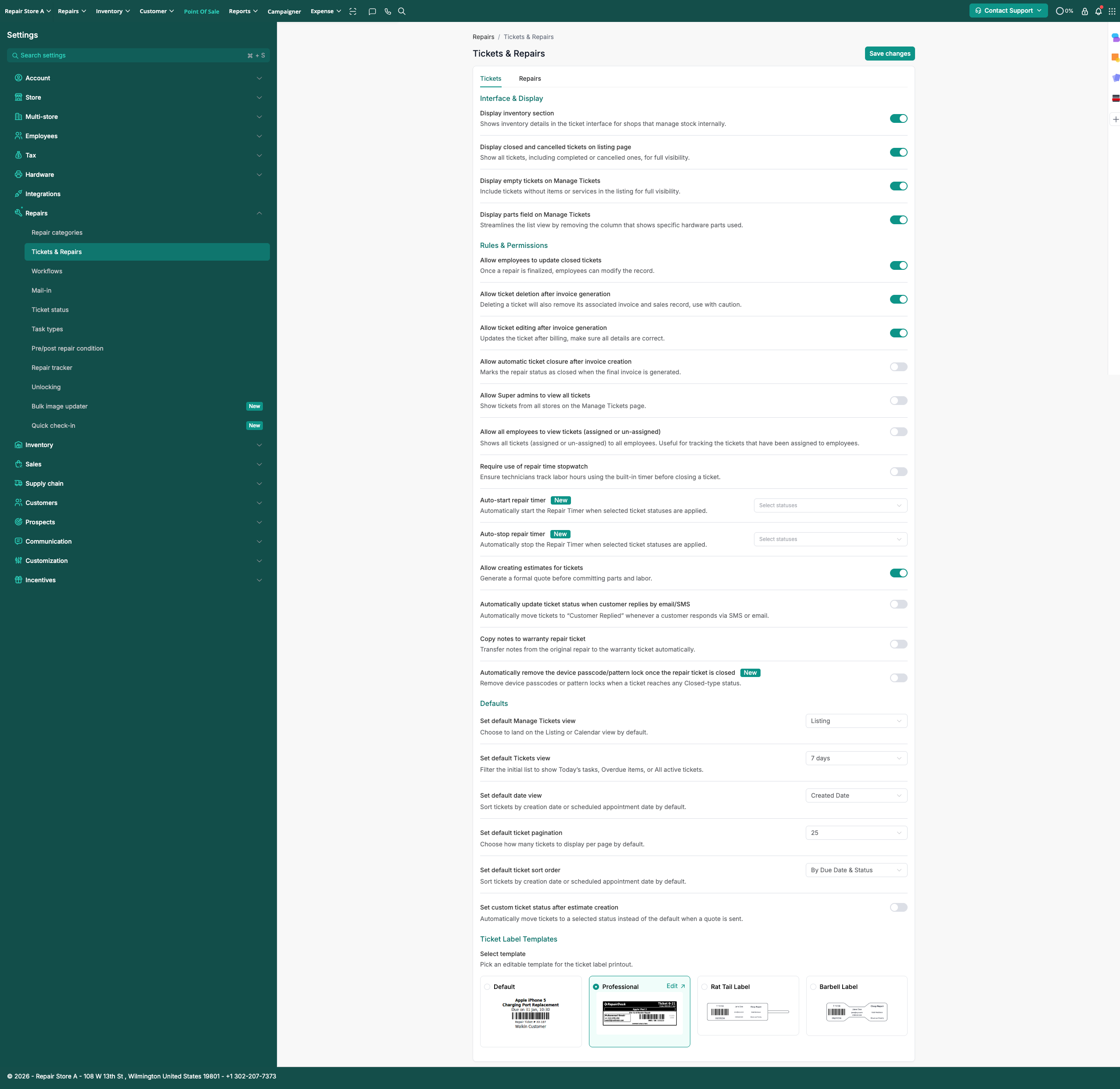Enable Allow Super admins to view all tickets
Viewport: 1120px width, 1089px height.
[x=898, y=401]
